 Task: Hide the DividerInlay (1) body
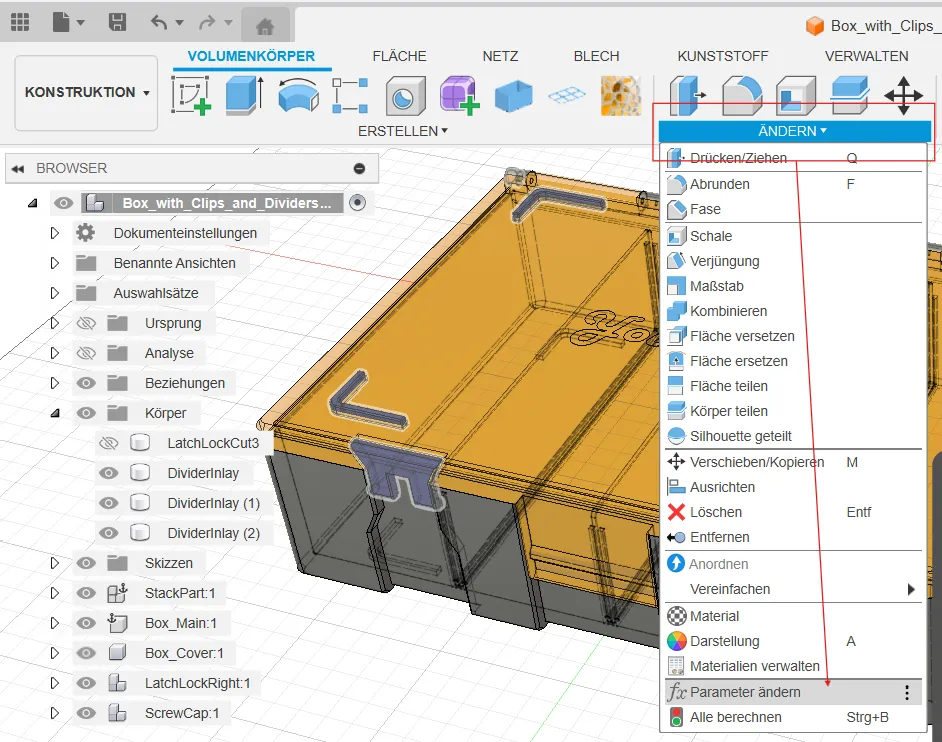(109, 503)
